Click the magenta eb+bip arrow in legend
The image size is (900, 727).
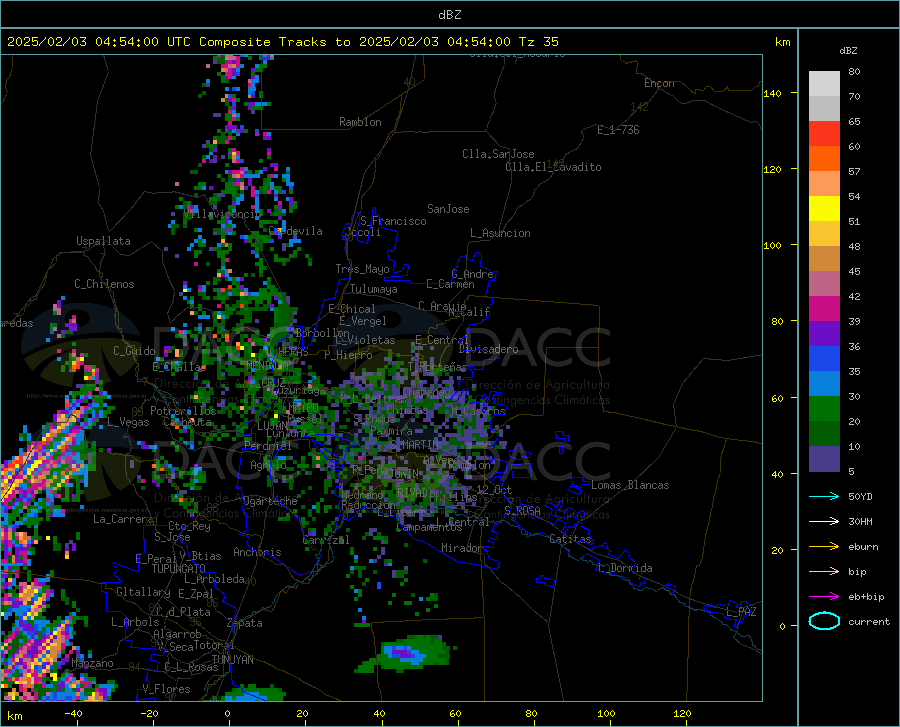point(824,597)
